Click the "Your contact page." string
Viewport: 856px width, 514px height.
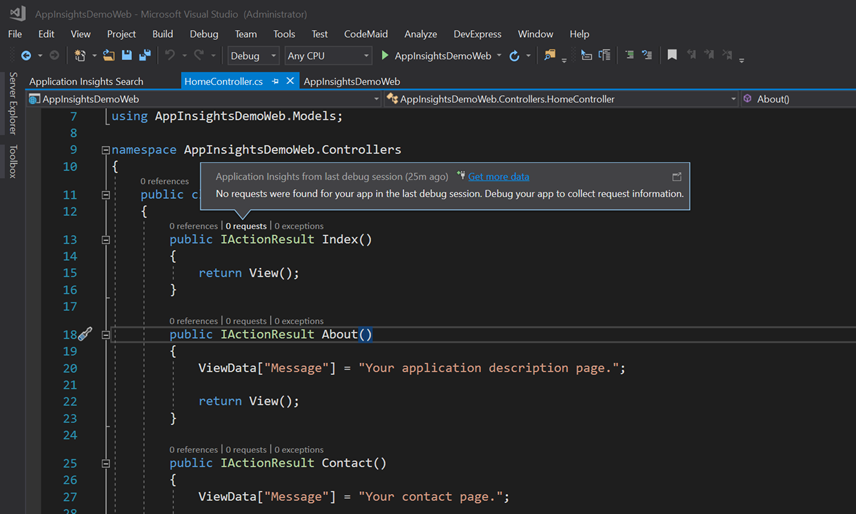pyautogui.click(x=431, y=497)
